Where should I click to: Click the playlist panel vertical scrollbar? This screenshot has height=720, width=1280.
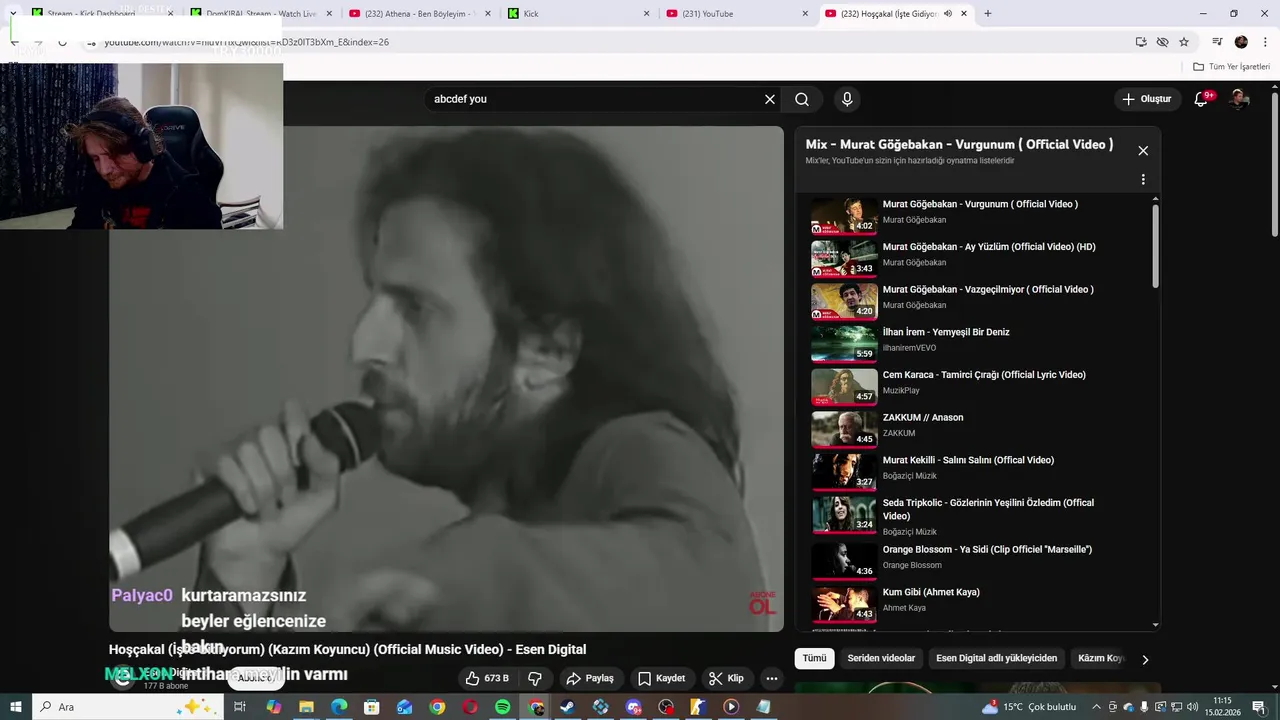tap(1156, 246)
